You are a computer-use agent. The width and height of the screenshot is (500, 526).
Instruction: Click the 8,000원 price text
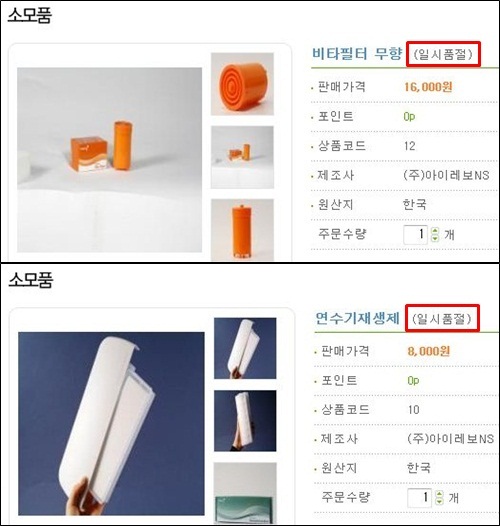point(429,351)
